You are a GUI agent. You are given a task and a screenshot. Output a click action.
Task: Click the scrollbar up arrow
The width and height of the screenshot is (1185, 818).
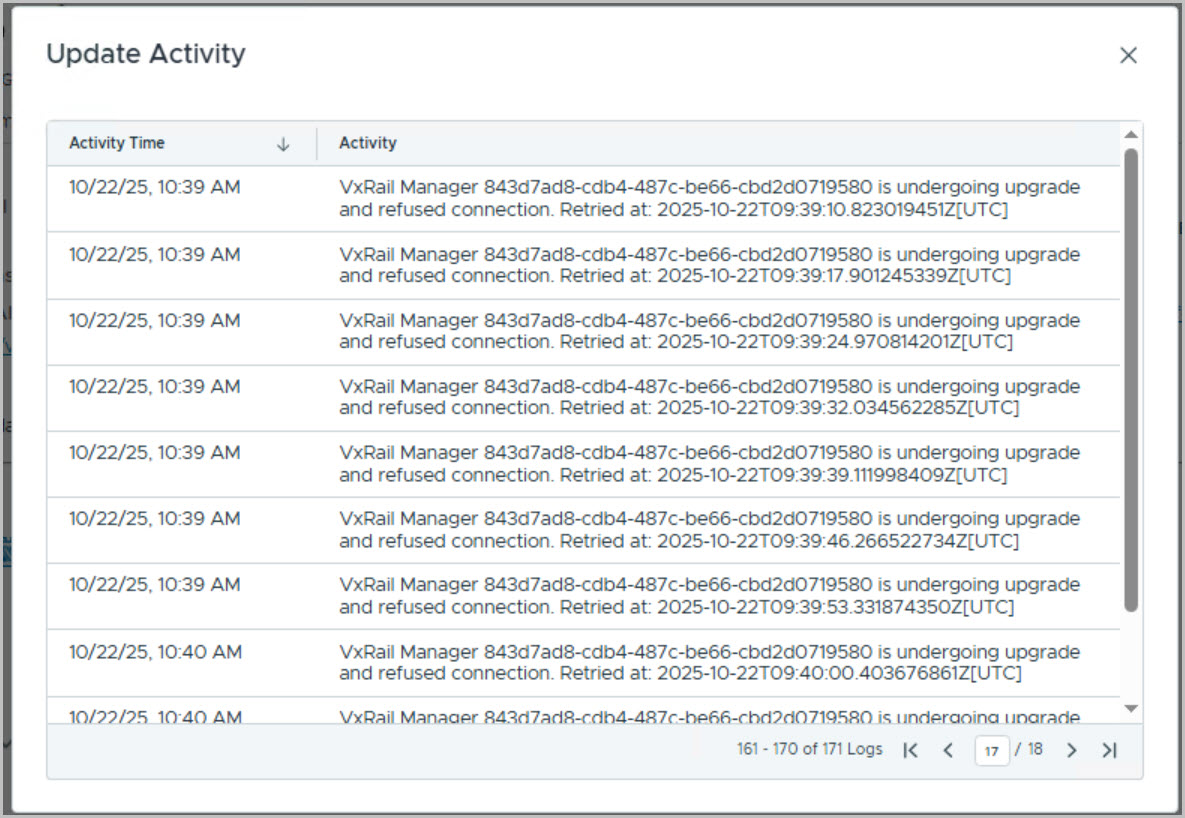tap(1131, 135)
